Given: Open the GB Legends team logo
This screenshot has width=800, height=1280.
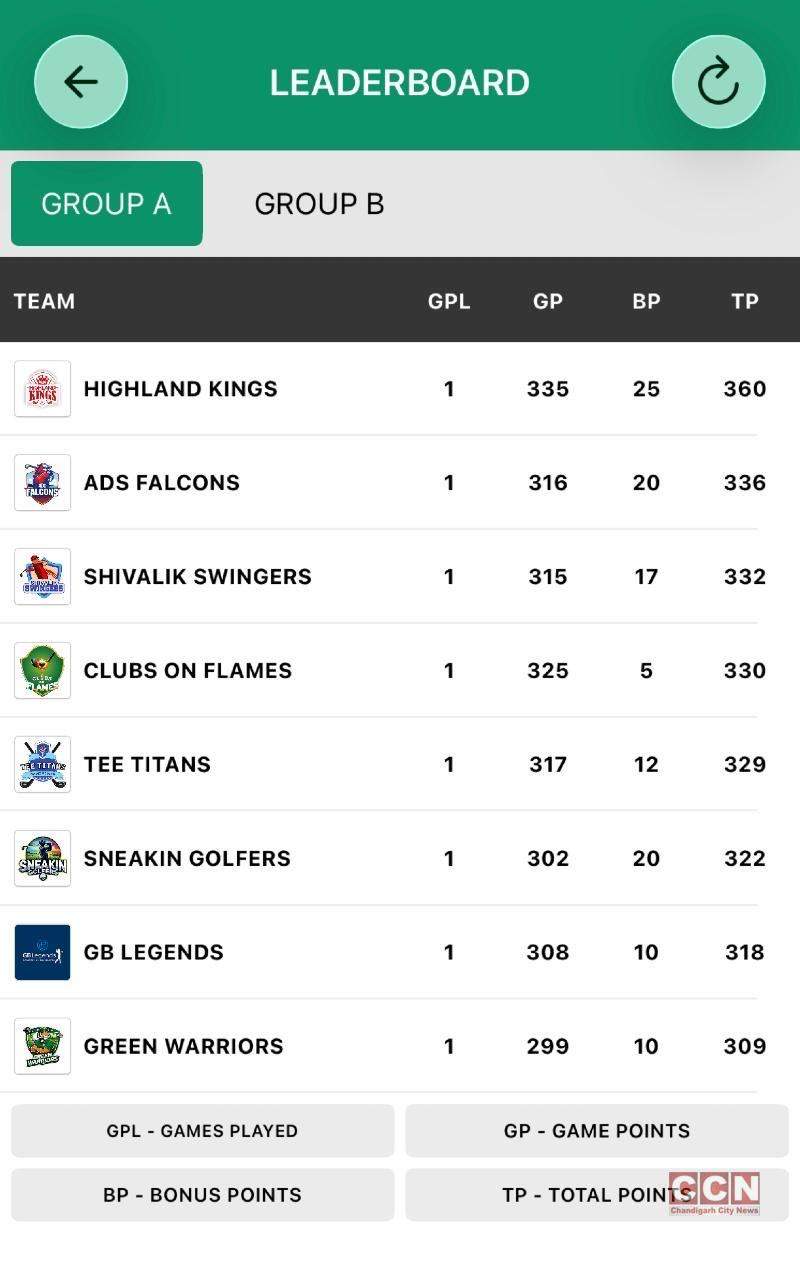Looking at the screenshot, I should [43, 953].
